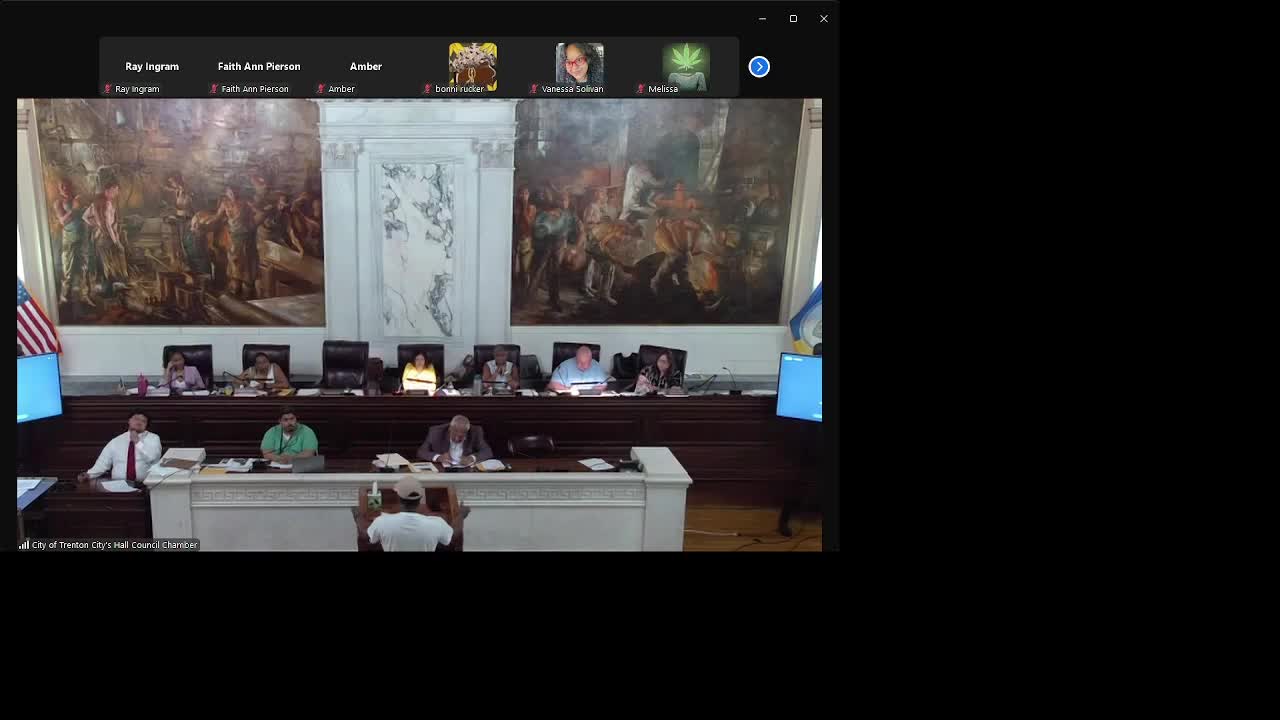1280x720 pixels.
Task: Minimize the meeting window
Action: (762, 18)
